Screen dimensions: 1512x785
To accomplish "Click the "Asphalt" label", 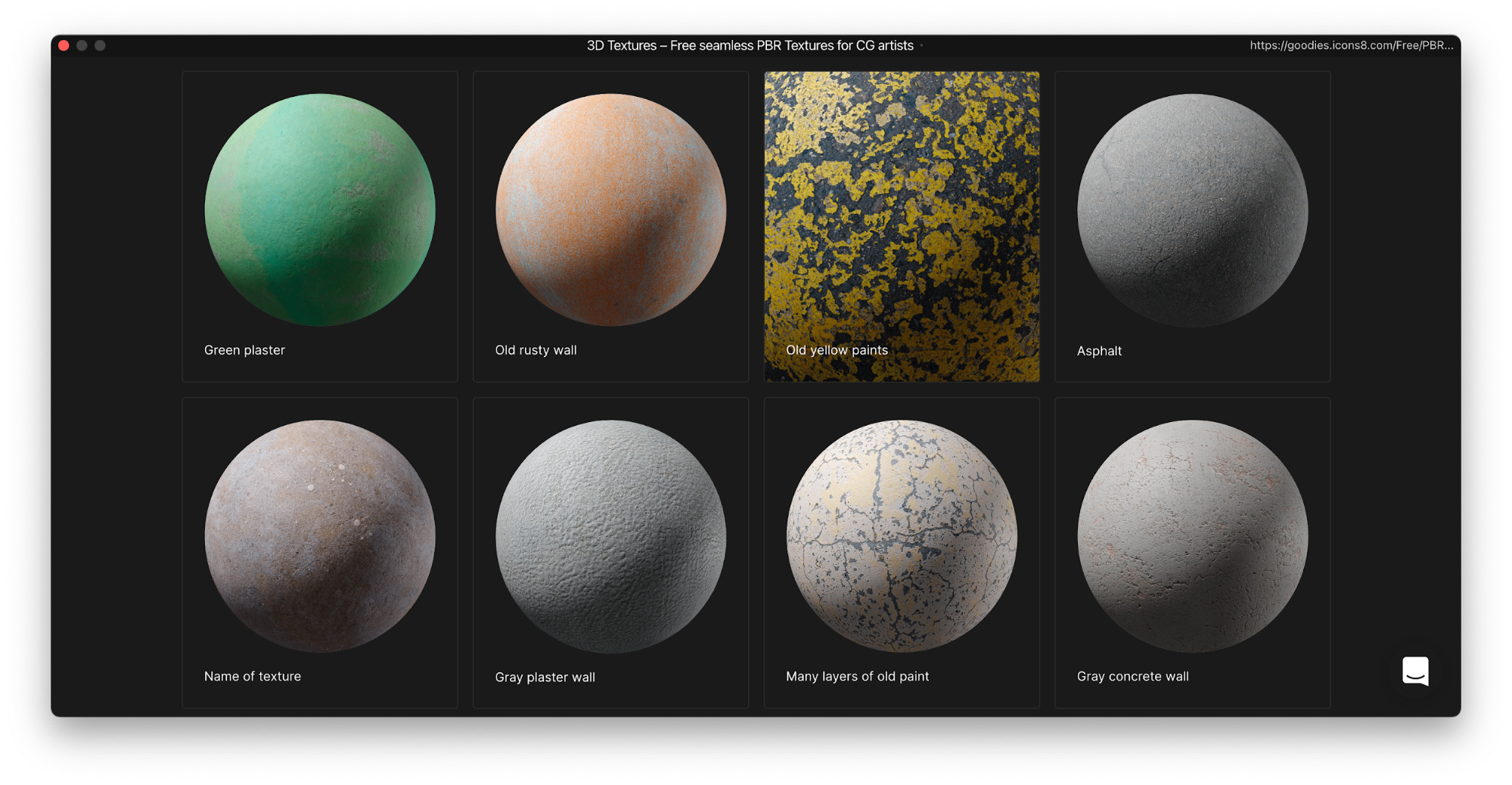I will pos(1099,351).
